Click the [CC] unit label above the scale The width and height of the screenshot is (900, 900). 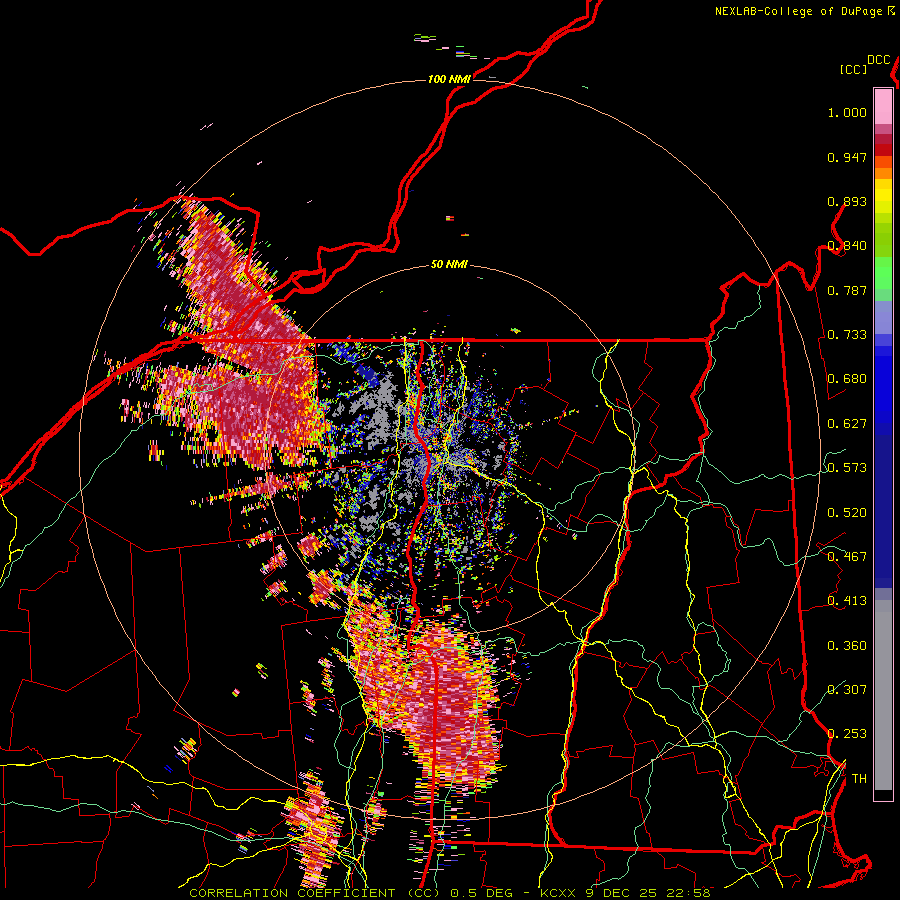[x=853, y=69]
